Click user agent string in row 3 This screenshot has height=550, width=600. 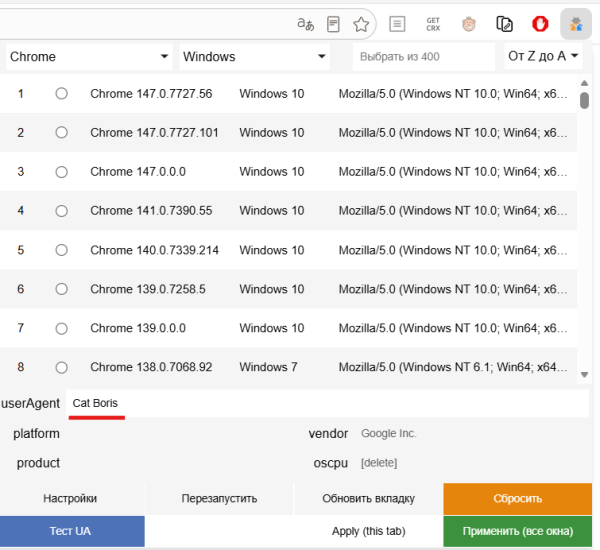pyautogui.click(x=453, y=172)
